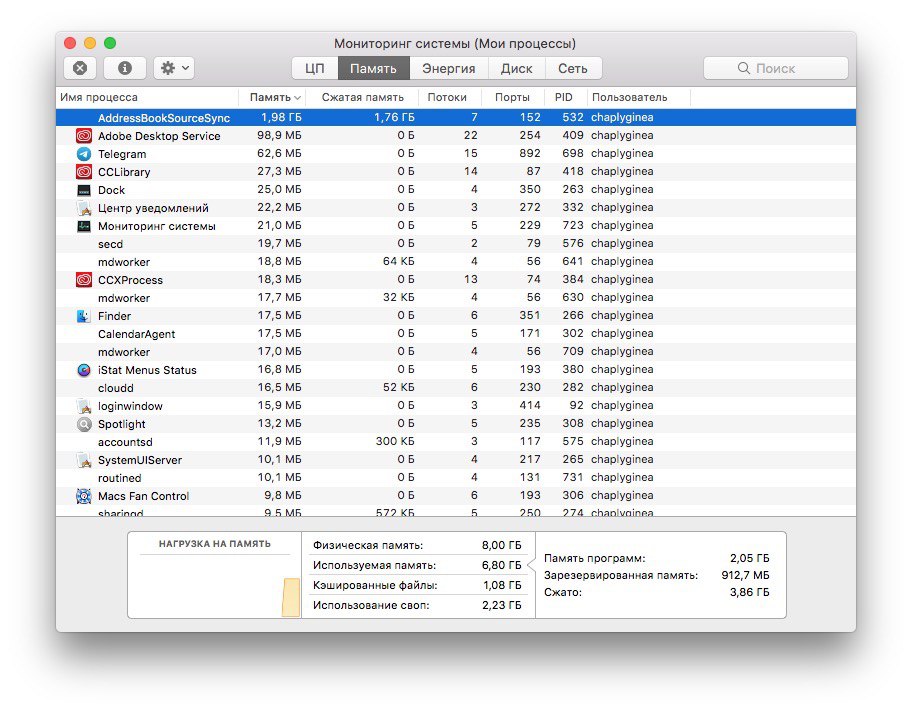Click the iStat Menus Status icon

(84, 370)
